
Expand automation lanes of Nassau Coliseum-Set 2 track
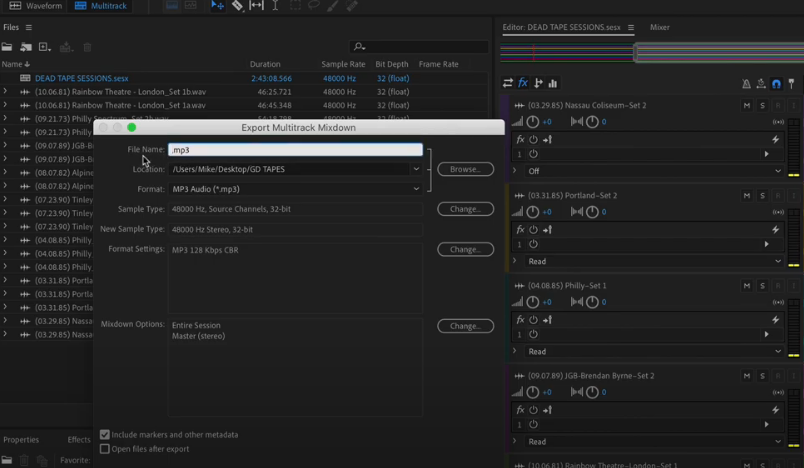point(515,171)
